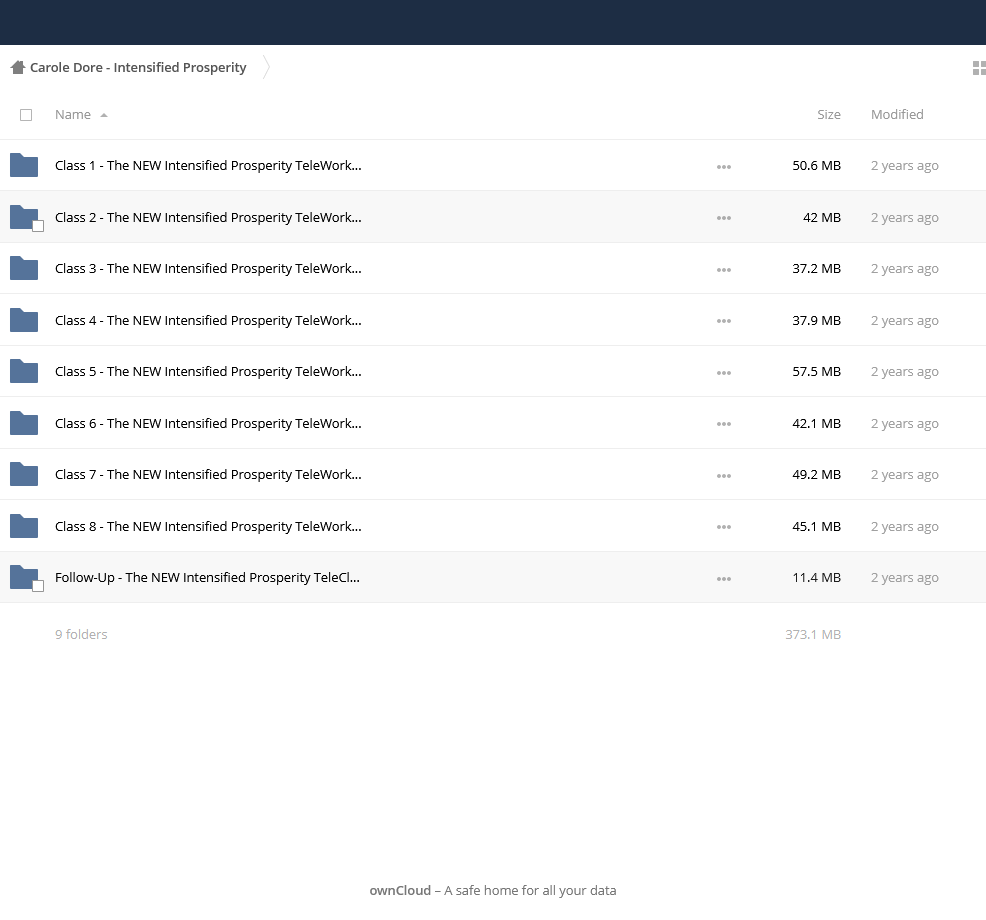Open the Follow-Up - The NEW Intensified Prosperity folder name
Viewport: 986px width, 920px height.
point(208,577)
